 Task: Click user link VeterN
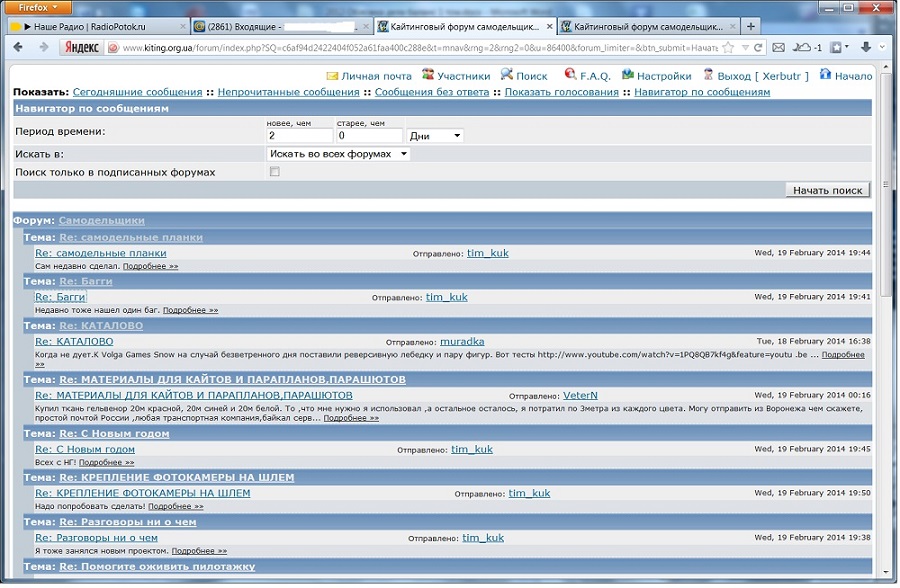click(x=580, y=395)
